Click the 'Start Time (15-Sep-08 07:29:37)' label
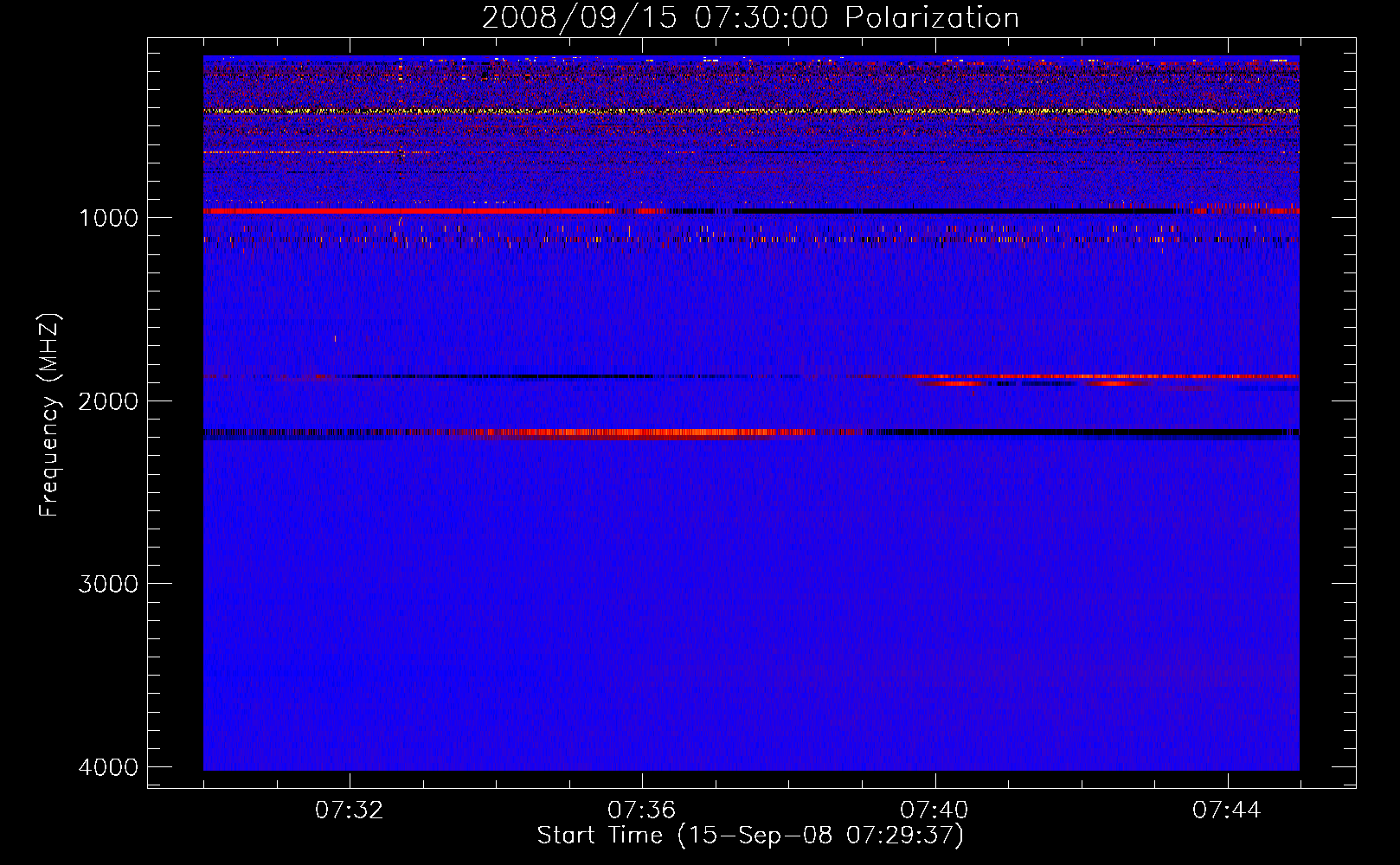1400x865 pixels. pos(750,836)
